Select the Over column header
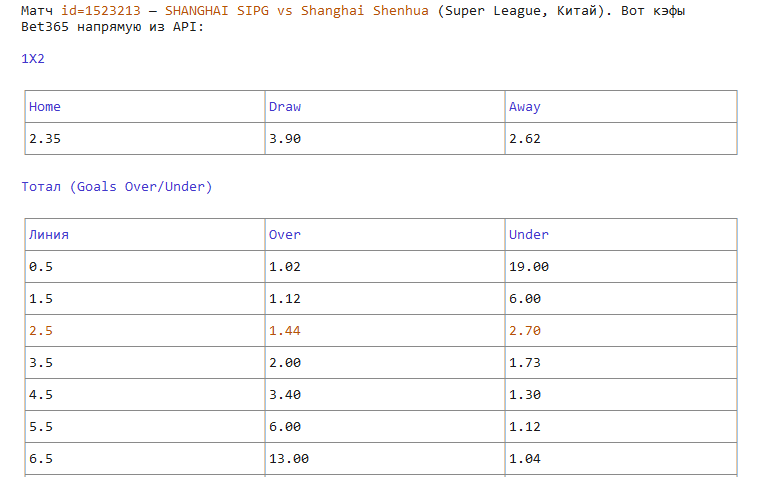This screenshot has width=761, height=477. [x=385, y=235]
